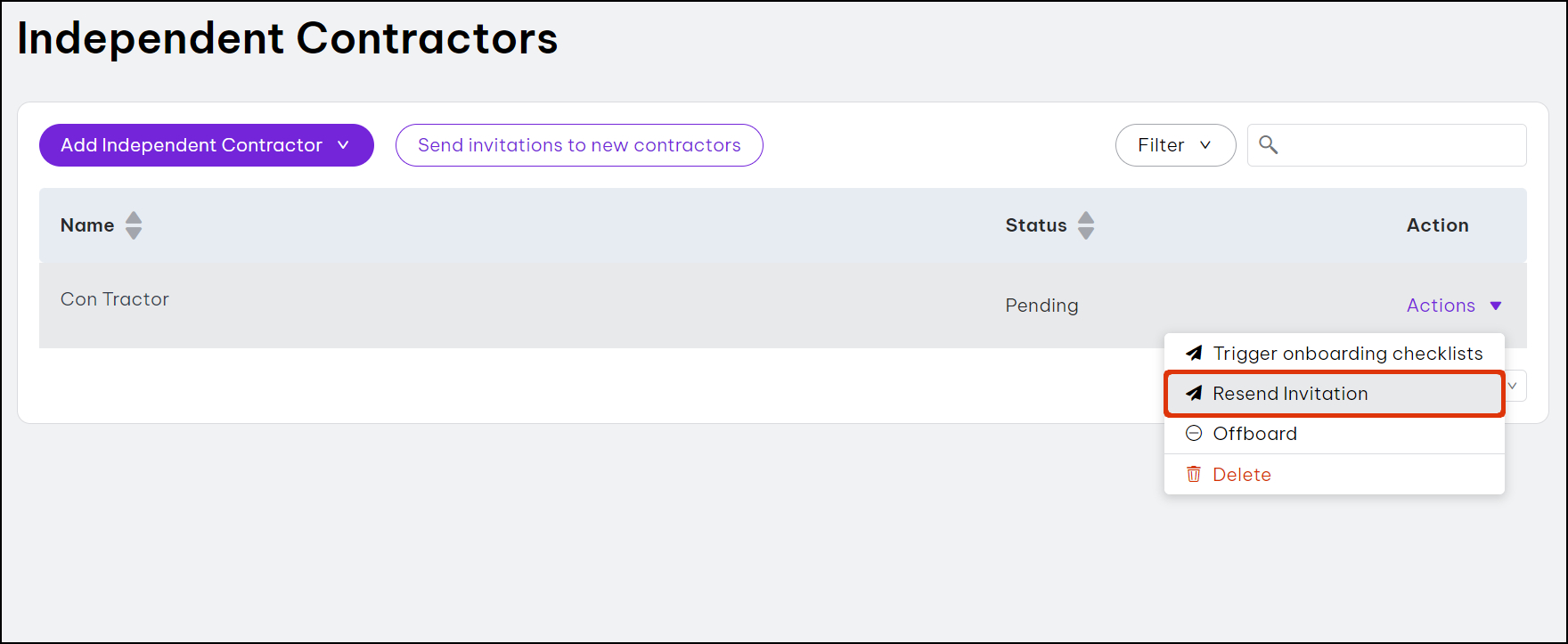Select the Offboard menu option
This screenshot has height=644, width=1568.
pyautogui.click(x=1254, y=434)
